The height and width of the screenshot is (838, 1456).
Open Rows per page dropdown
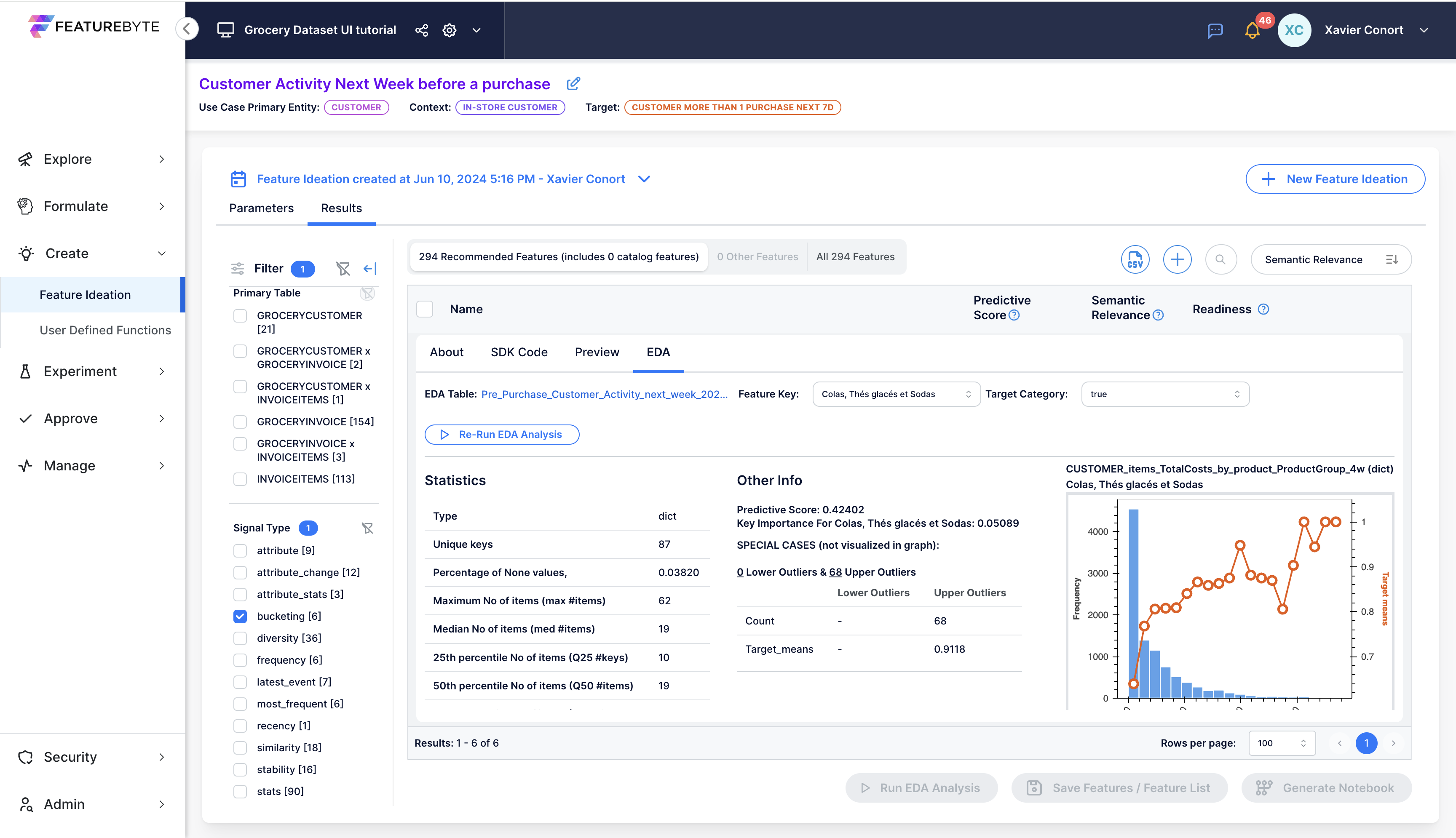[1282, 743]
